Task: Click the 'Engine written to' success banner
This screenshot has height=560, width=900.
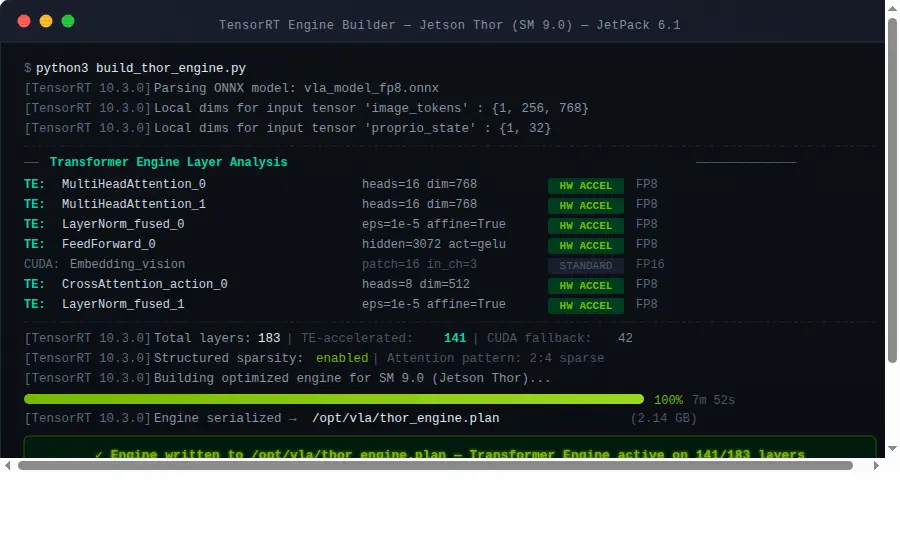Action: coord(450,448)
